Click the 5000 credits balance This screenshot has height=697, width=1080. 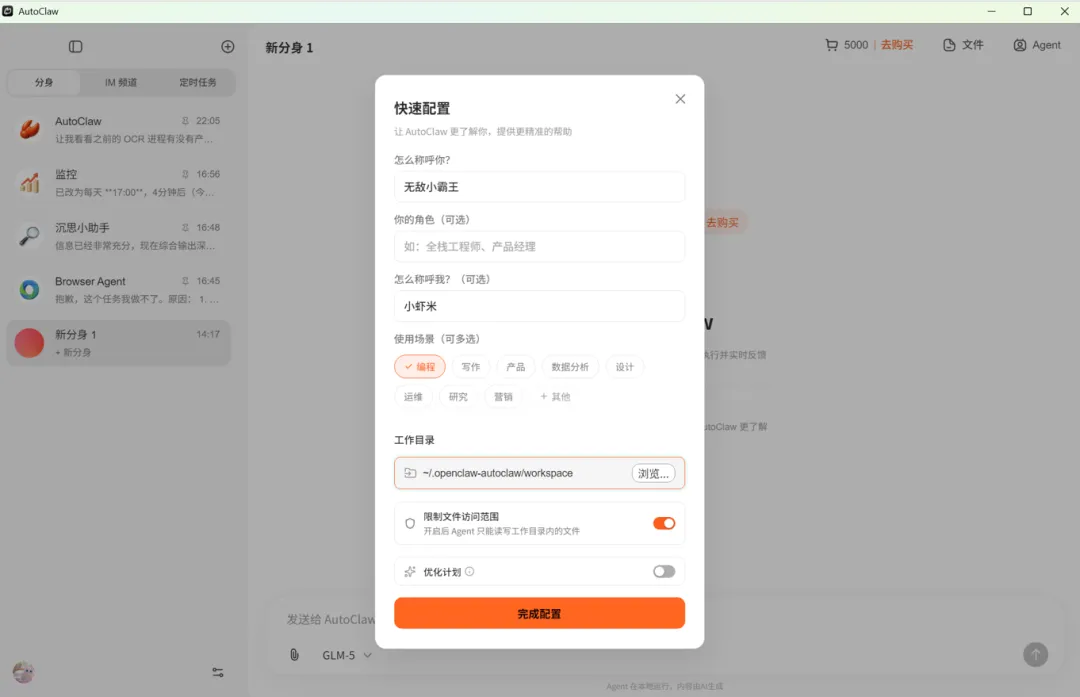[x=856, y=45]
